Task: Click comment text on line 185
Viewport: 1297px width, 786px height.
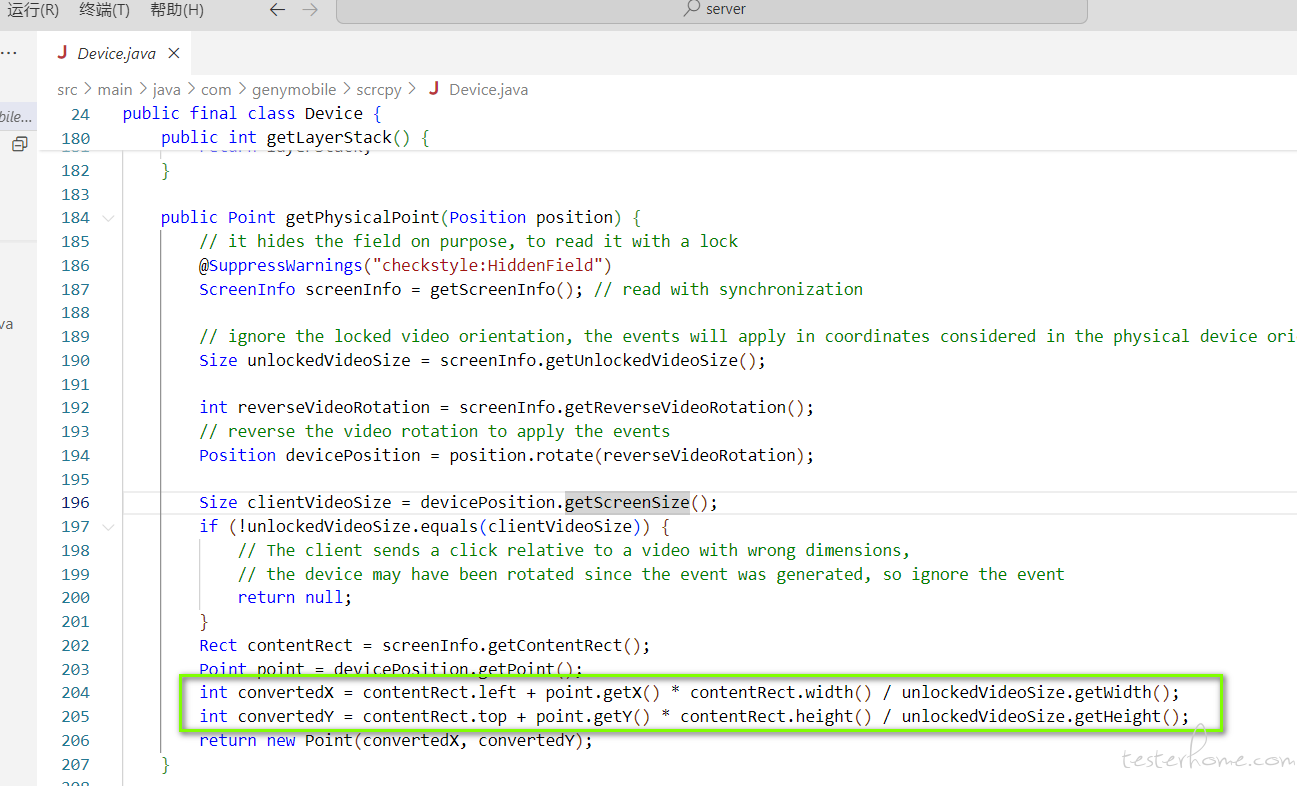Action: click(x=468, y=241)
